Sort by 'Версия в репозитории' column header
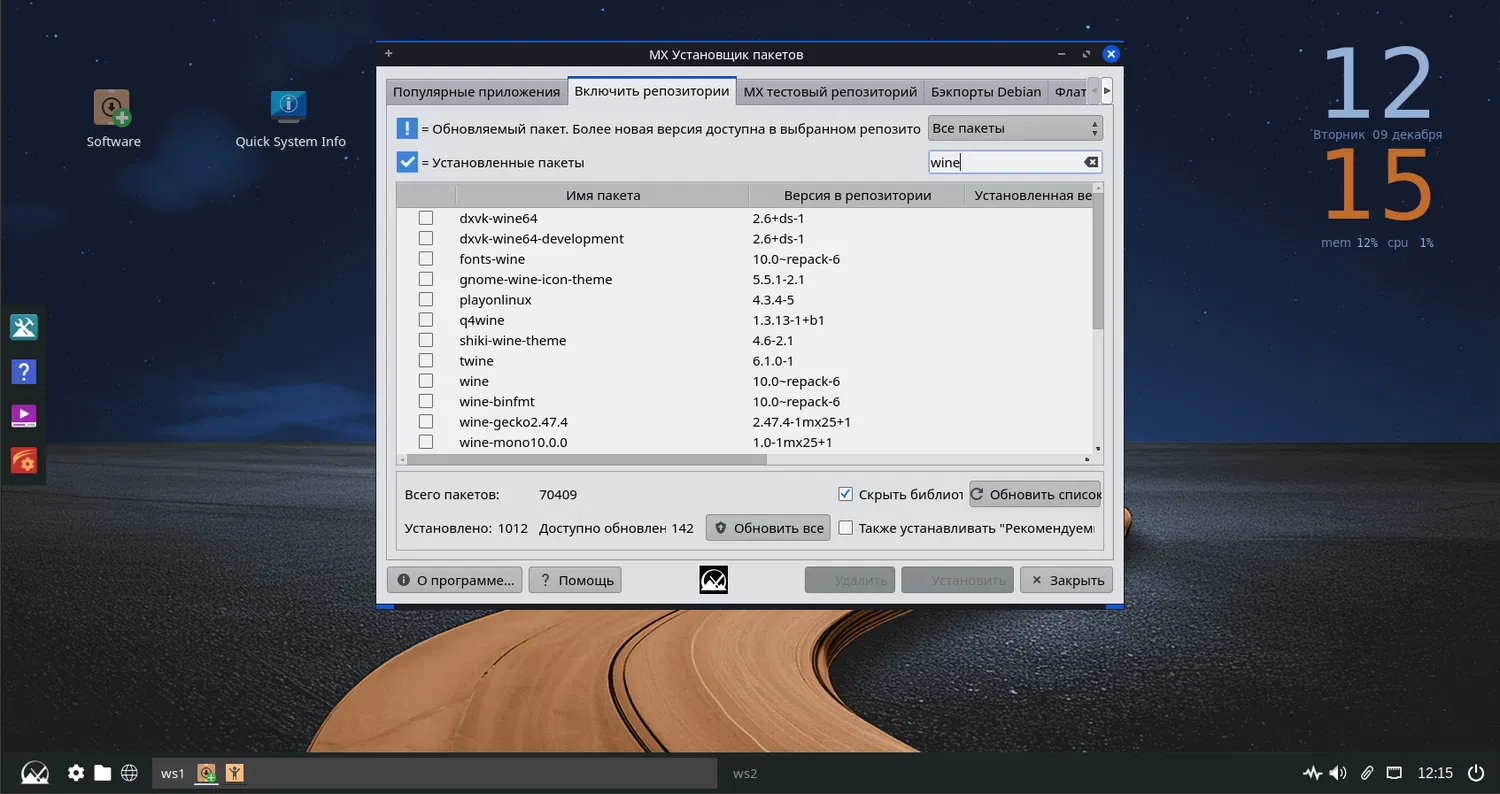The width and height of the screenshot is (1500, 794). [x=857, y=195]
